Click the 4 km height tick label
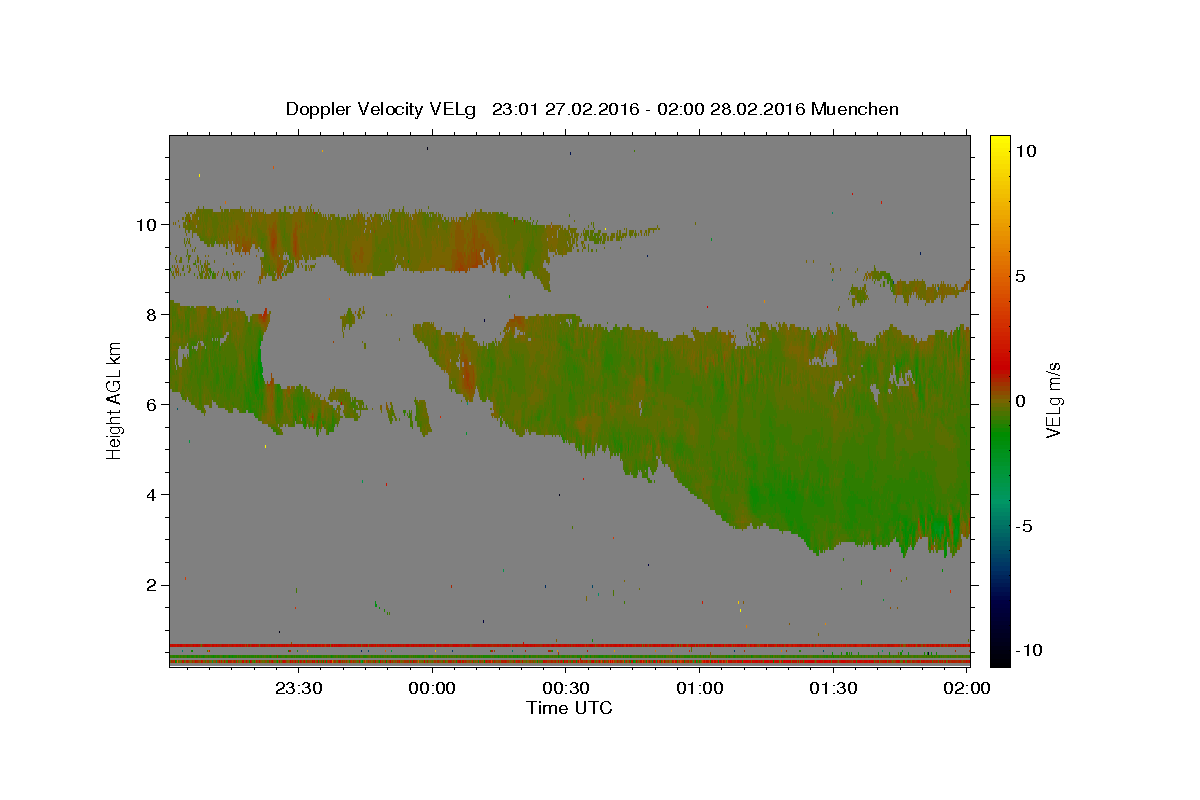 pos(152,495)
